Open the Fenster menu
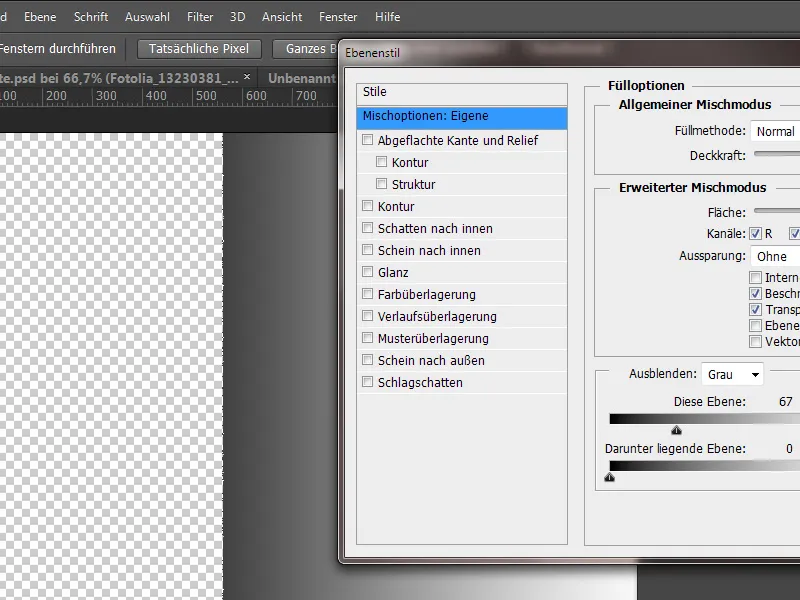This screenshot has width=800, height=600. (338, 17)
